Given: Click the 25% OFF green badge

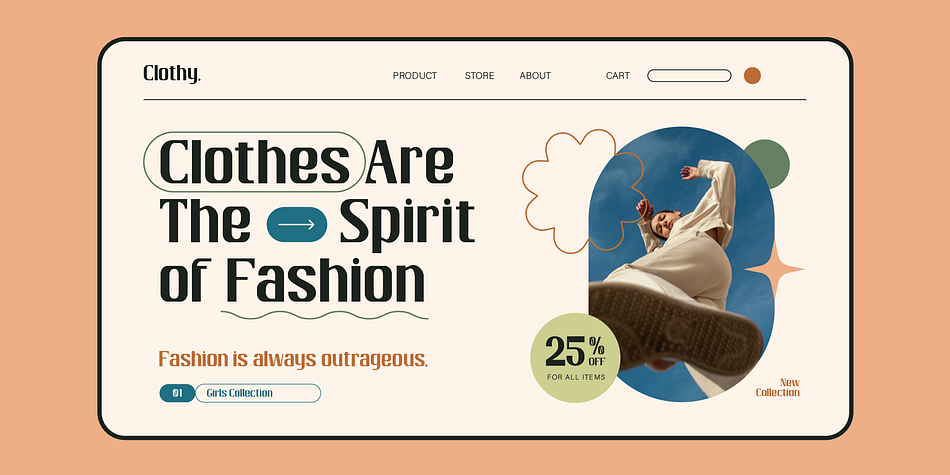Looking at the screenshot, I should coord(575,358).
